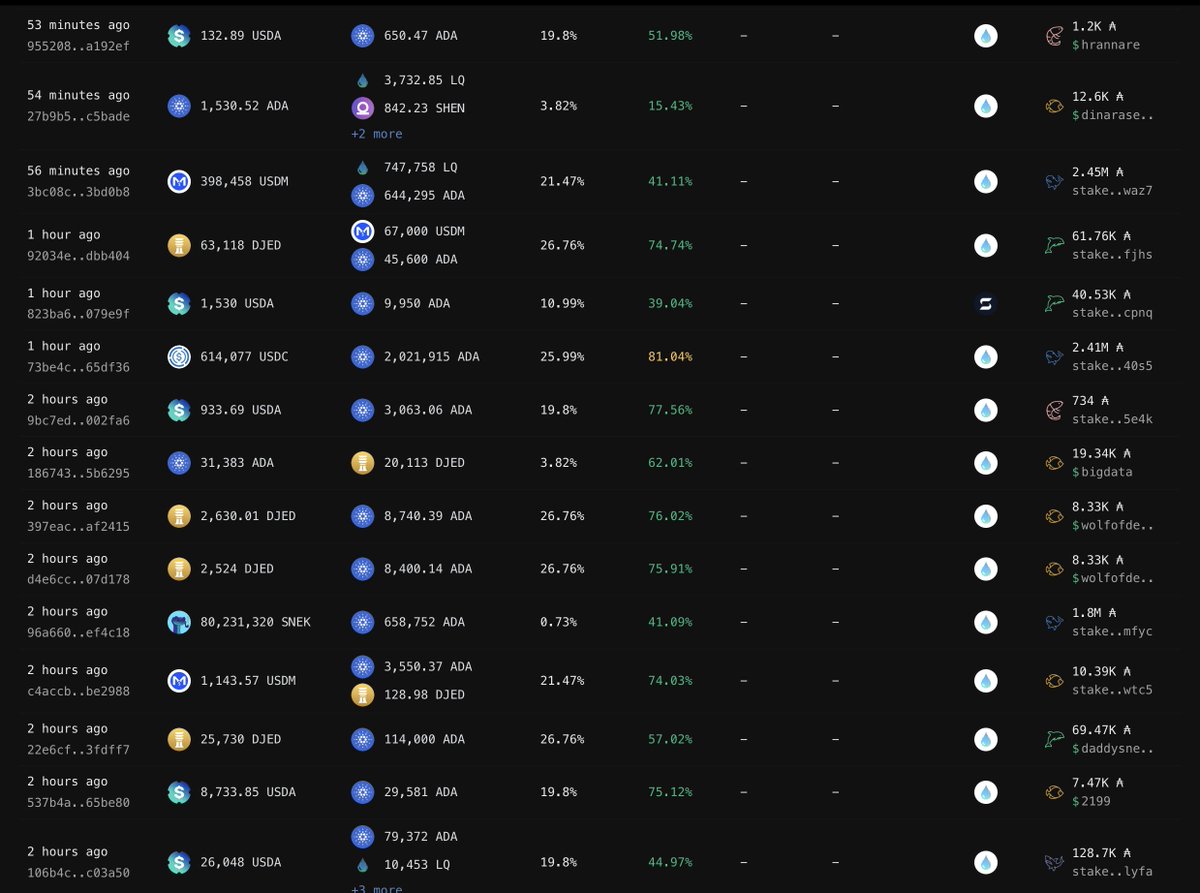1200x893 pixels.
Task: Click the shrimp icon beside $hrannare
Action: (1054, 36)
